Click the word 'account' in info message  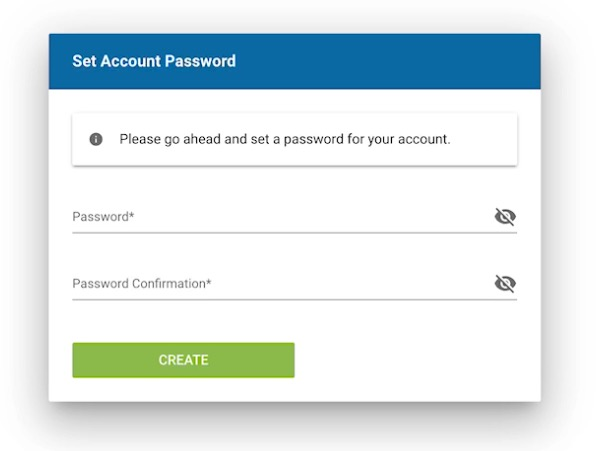click(424, 139)
